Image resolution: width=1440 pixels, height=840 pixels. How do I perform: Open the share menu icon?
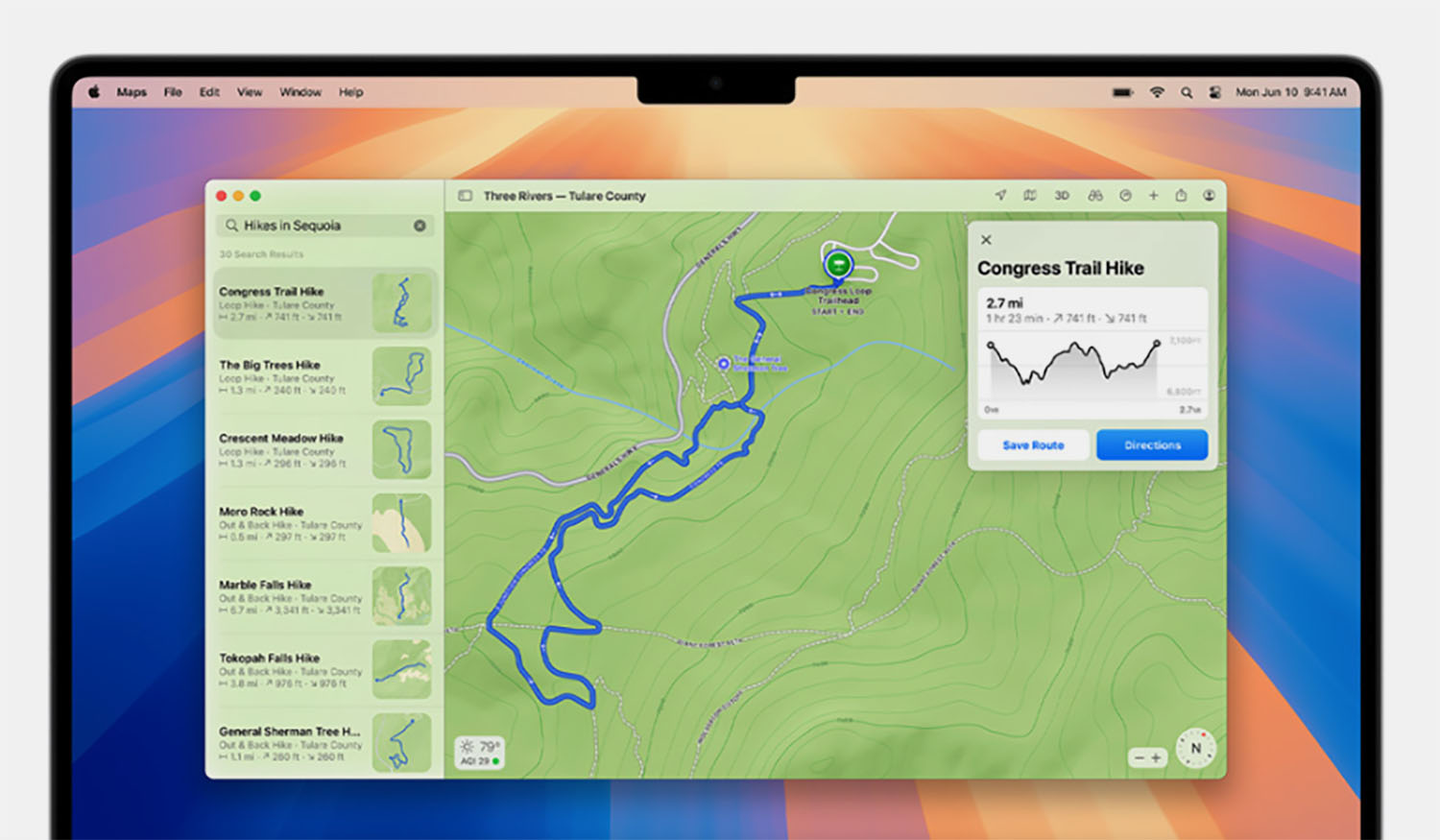(x=1181, y=195)
